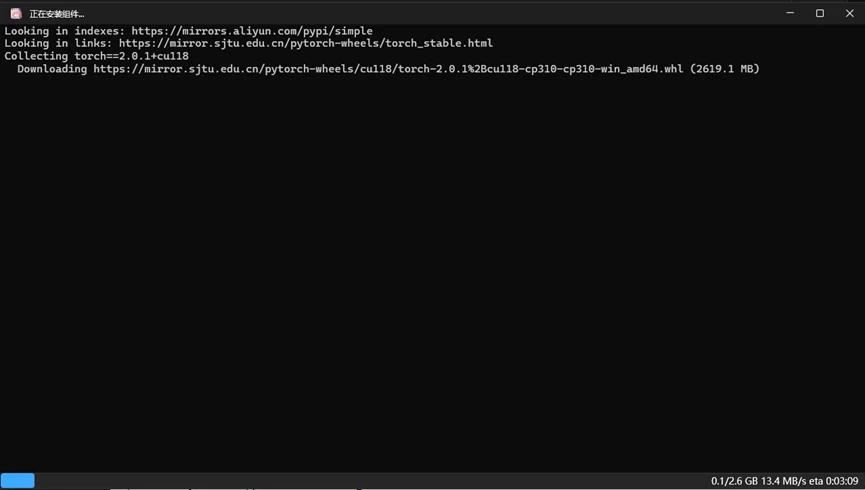Viewport: 865px width, 490px height.
Task: Click the 0.1/2.6 GB downloaded size text
Action: (734, 482)
